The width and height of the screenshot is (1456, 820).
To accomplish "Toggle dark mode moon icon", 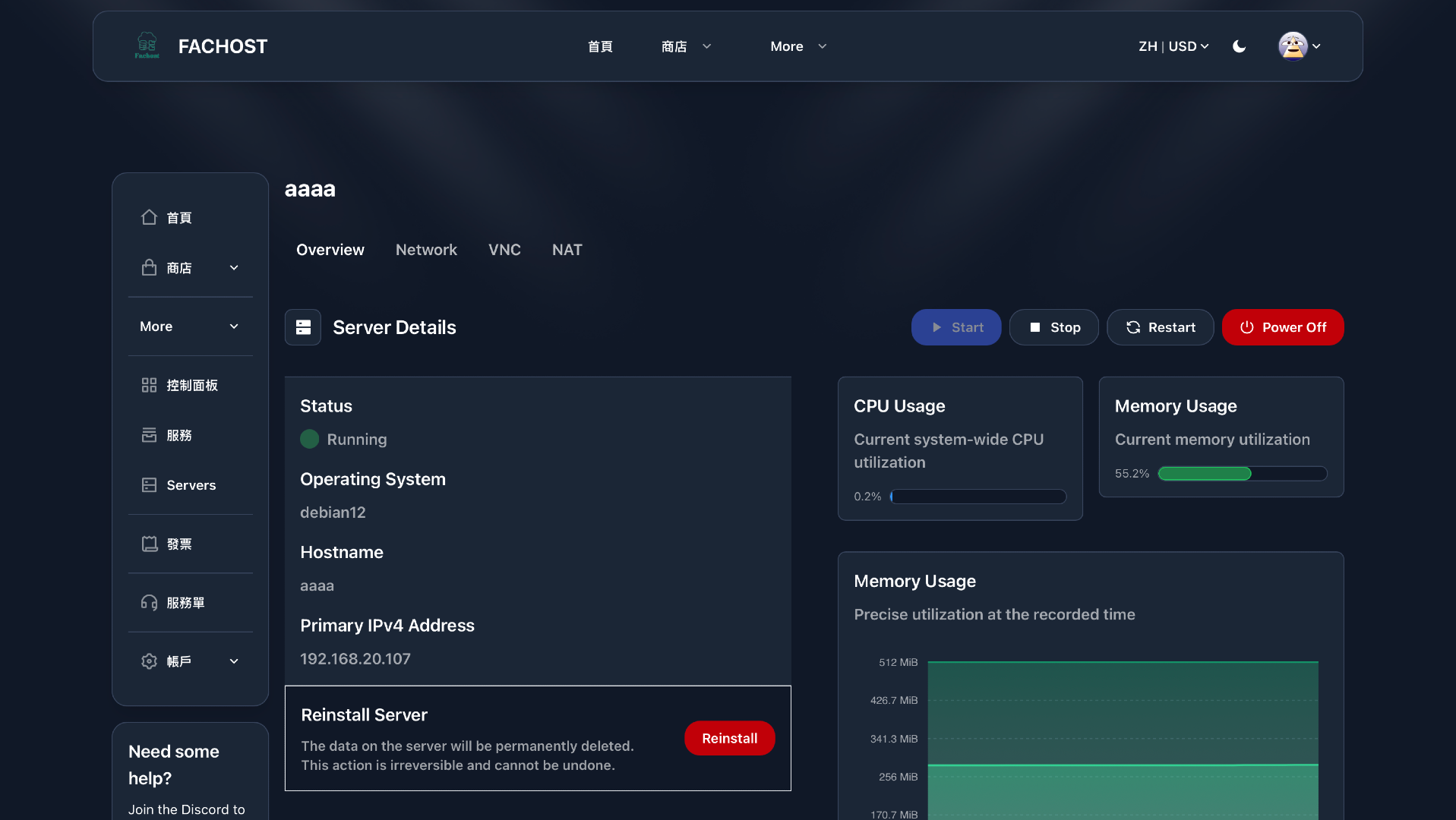I will coord(1239,46).
